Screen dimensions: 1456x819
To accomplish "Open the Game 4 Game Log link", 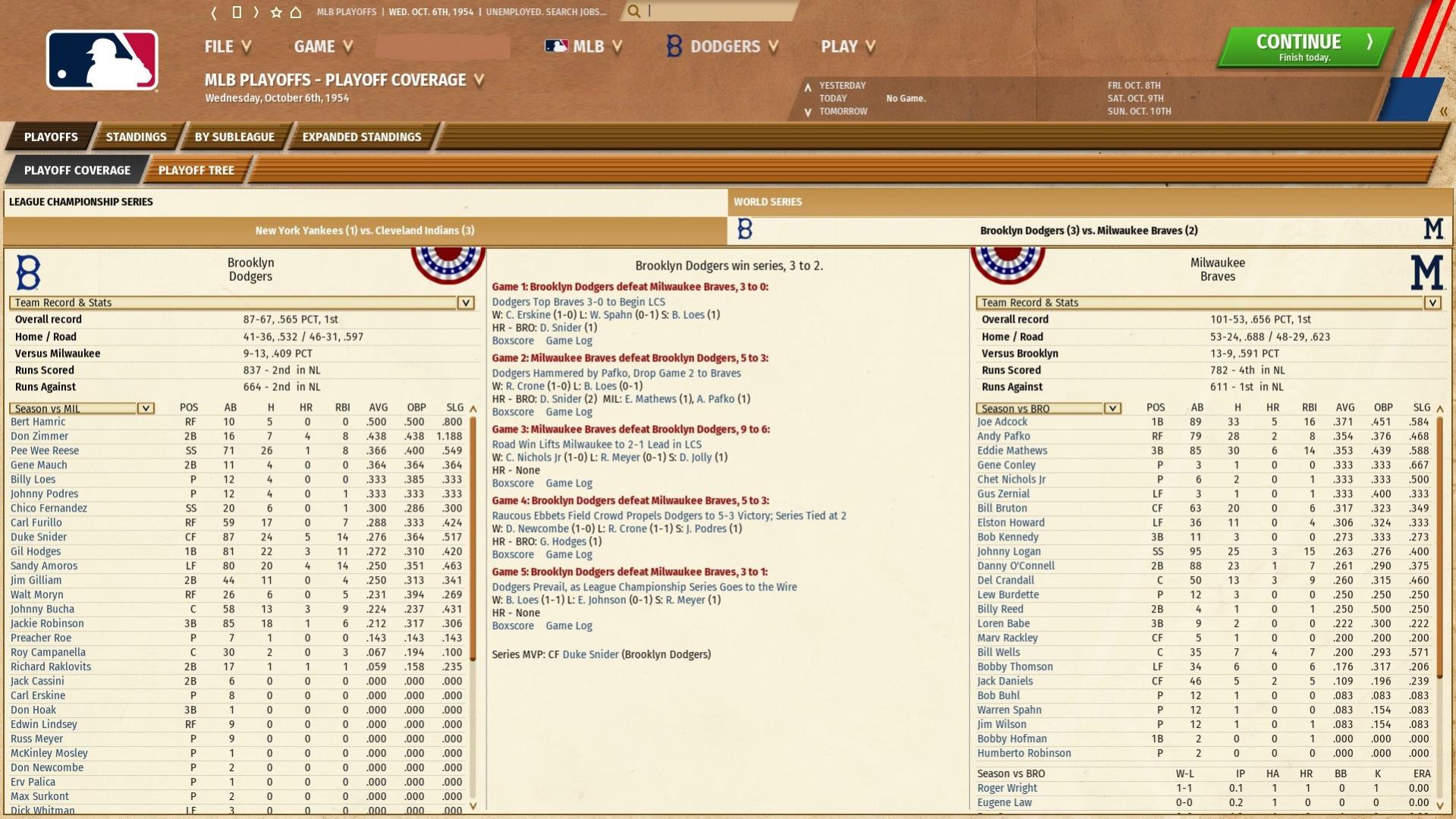I will click(x=569, y=555).
